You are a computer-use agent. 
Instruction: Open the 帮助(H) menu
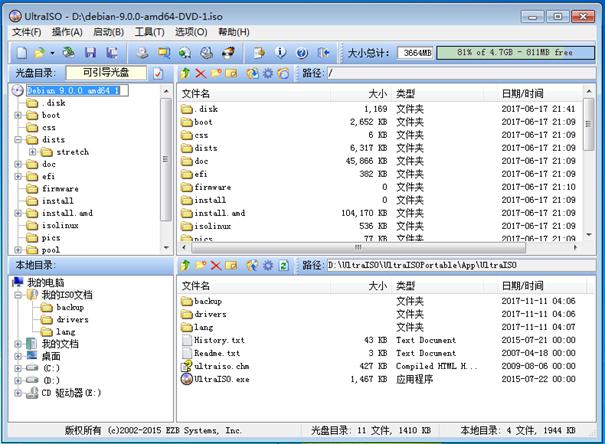tap(234, 32)
